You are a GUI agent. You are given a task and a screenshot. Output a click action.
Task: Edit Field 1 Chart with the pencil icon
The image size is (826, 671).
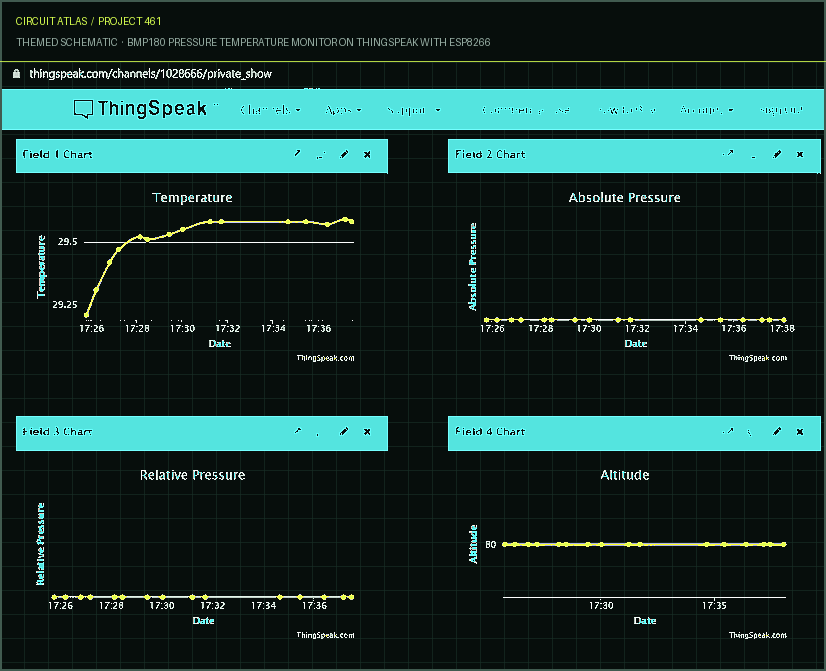(344, 154)
